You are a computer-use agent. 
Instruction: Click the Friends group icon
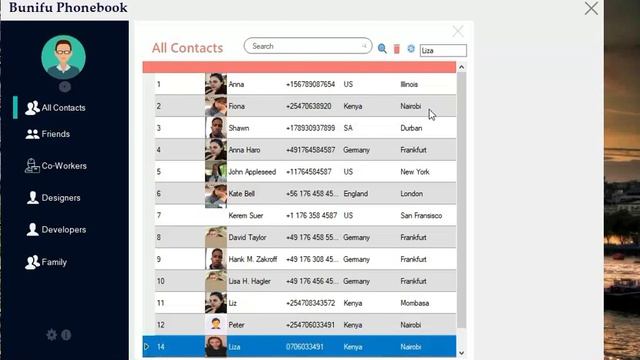click(x=32, y=134)
